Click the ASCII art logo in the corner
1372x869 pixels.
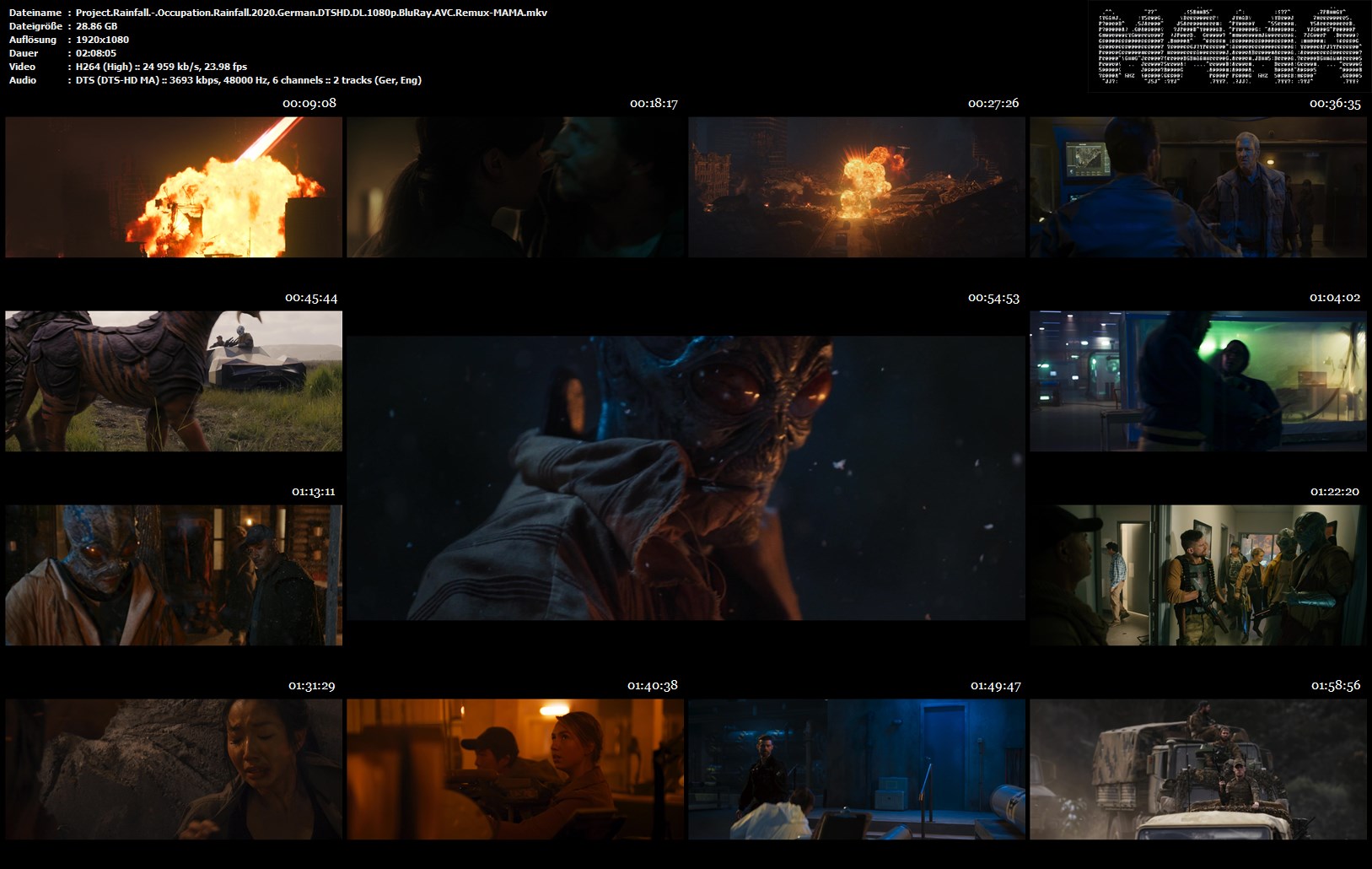[1229, 46]
